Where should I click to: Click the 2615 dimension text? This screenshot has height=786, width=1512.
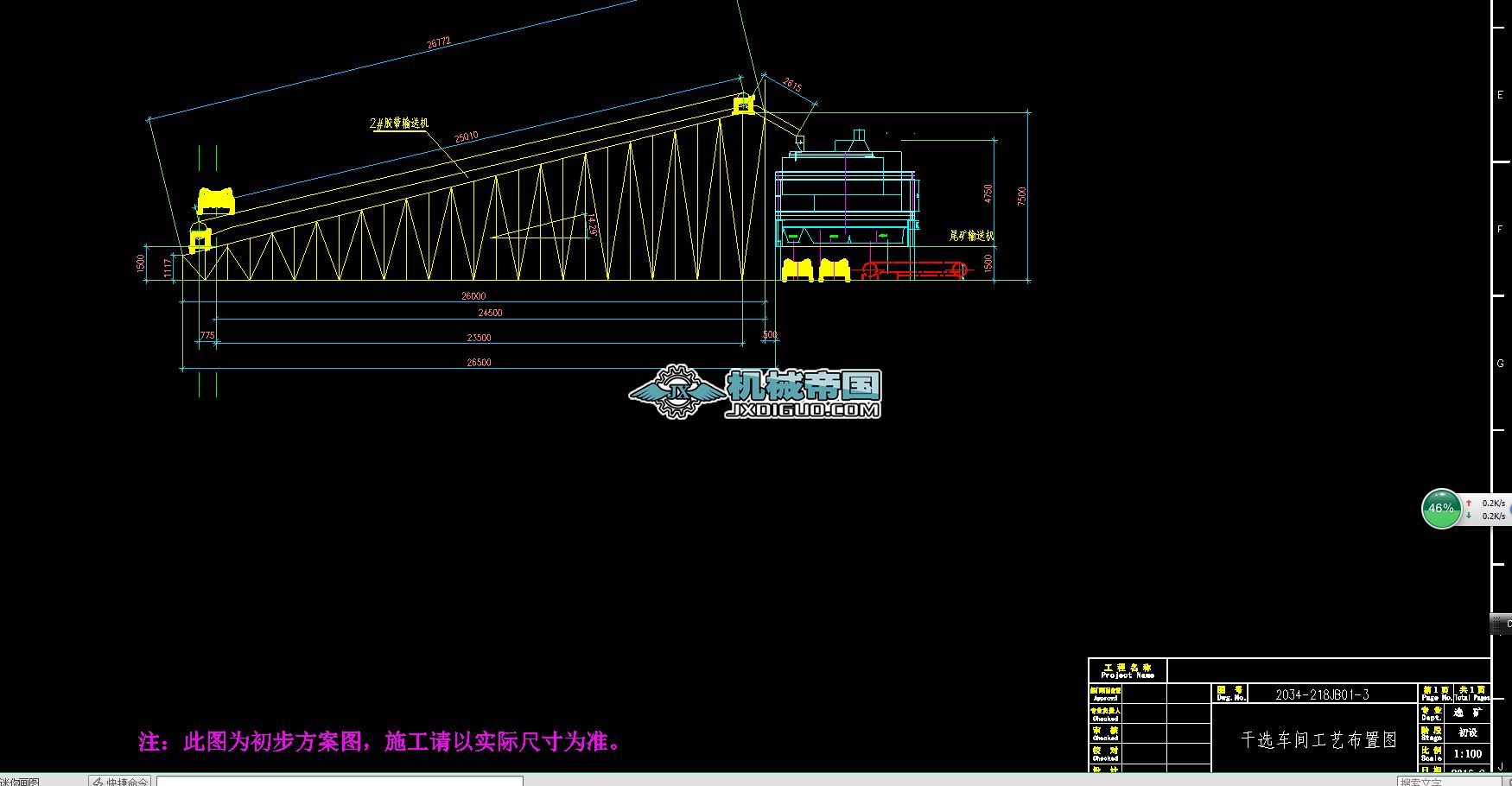coord(792,85)
